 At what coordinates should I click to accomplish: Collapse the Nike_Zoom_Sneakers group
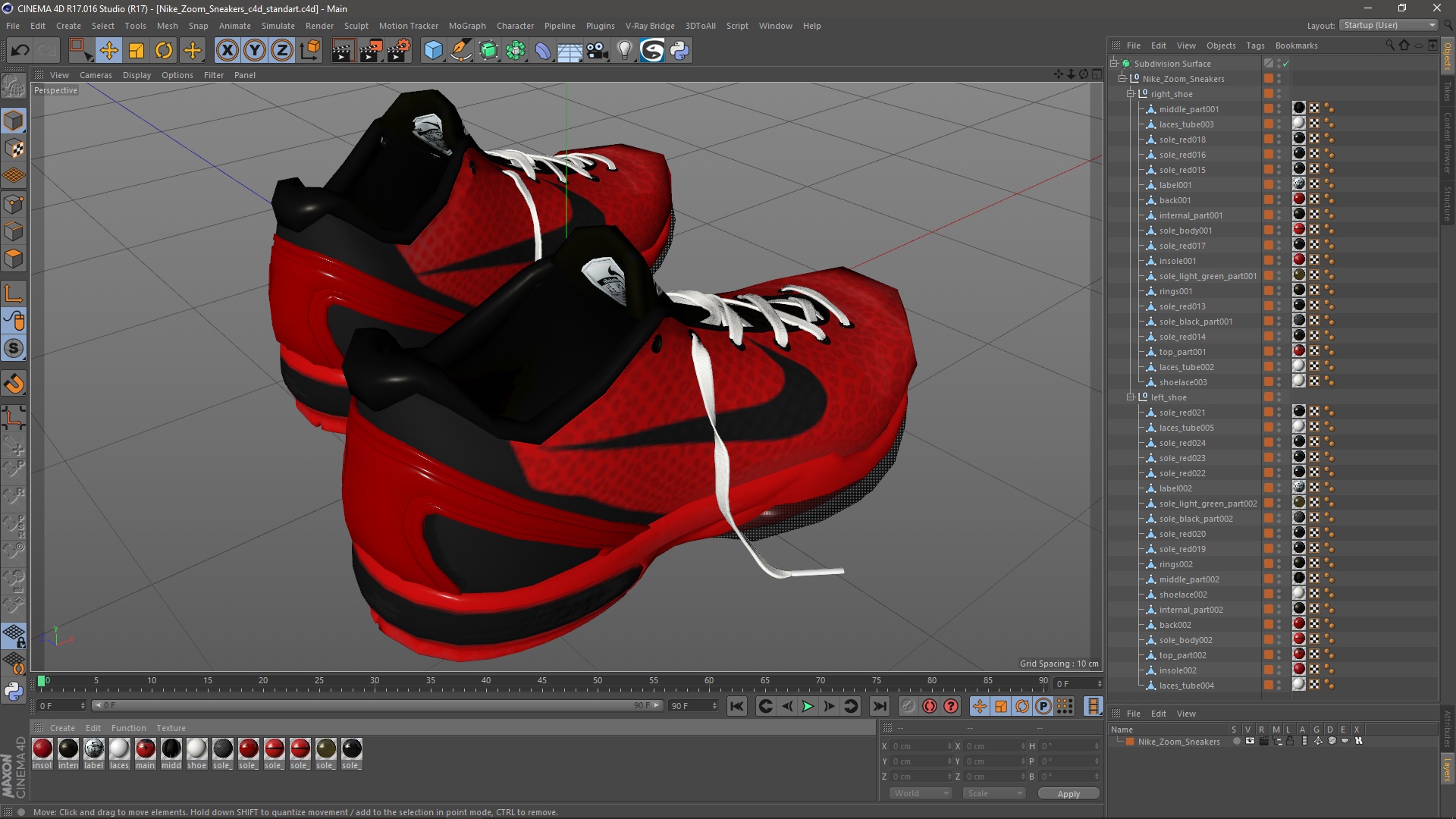coord(1122,79)
